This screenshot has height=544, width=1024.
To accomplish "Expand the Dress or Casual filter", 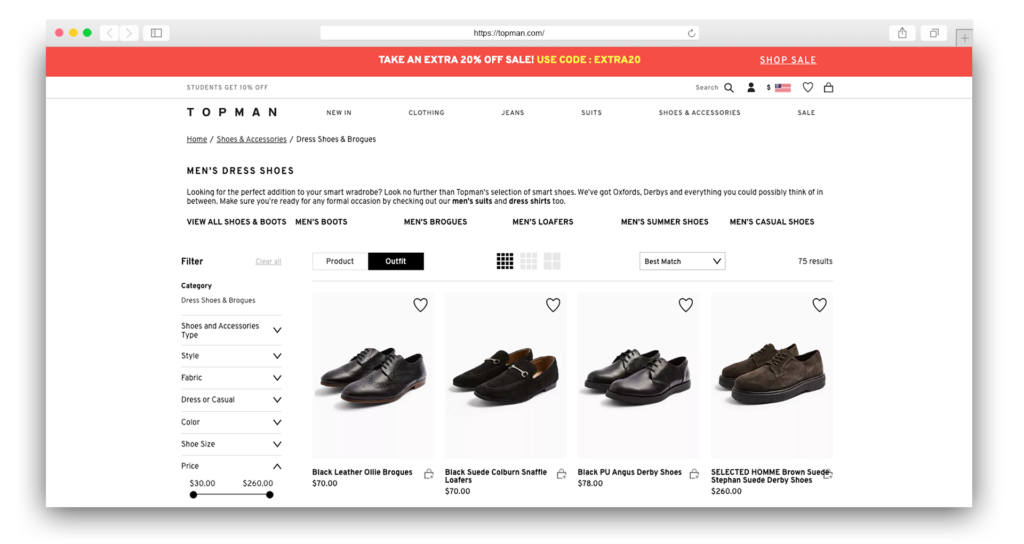I will click(x=231, y=400).
